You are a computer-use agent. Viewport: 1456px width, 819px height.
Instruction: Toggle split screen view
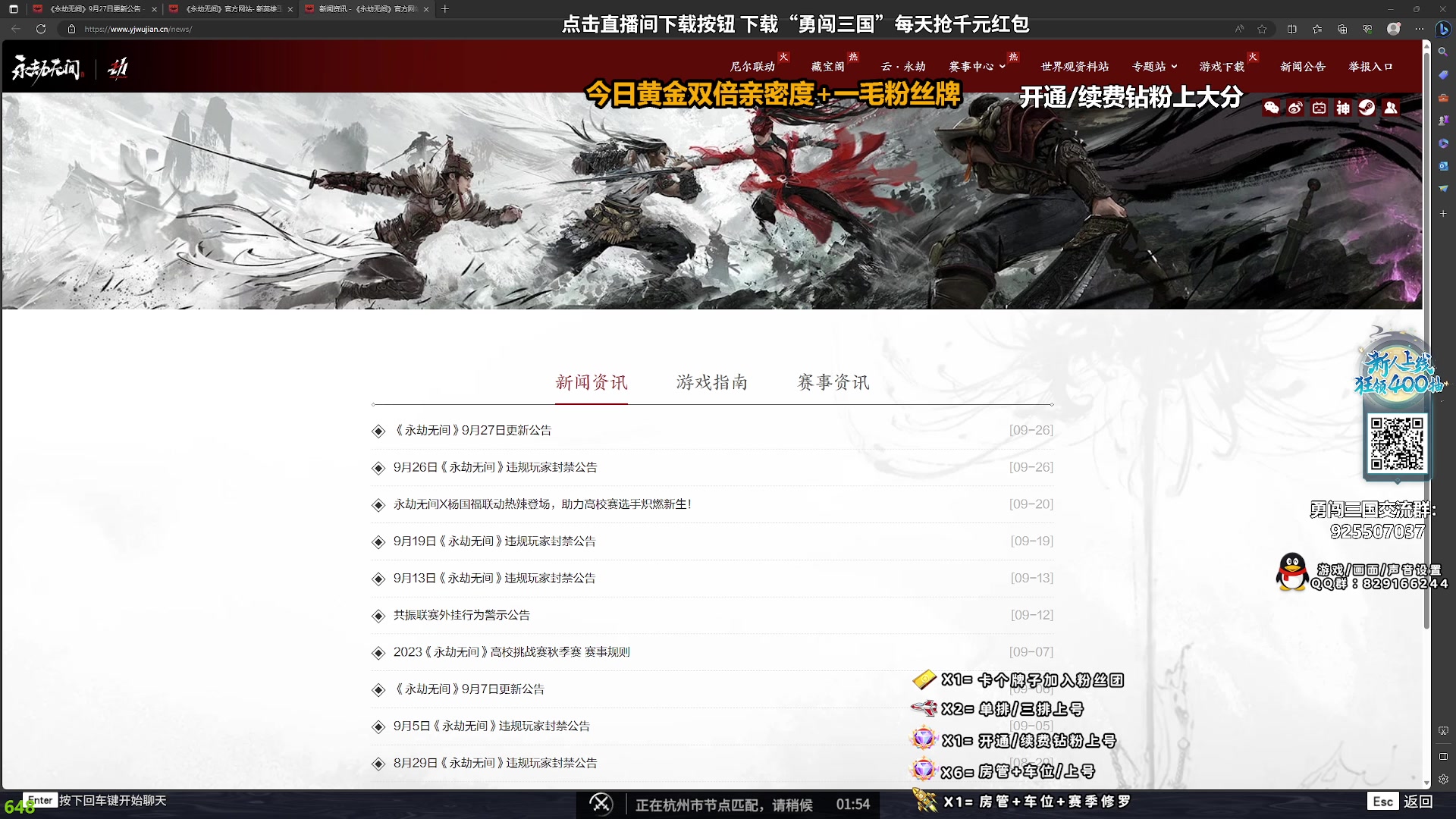[1292, 29]
